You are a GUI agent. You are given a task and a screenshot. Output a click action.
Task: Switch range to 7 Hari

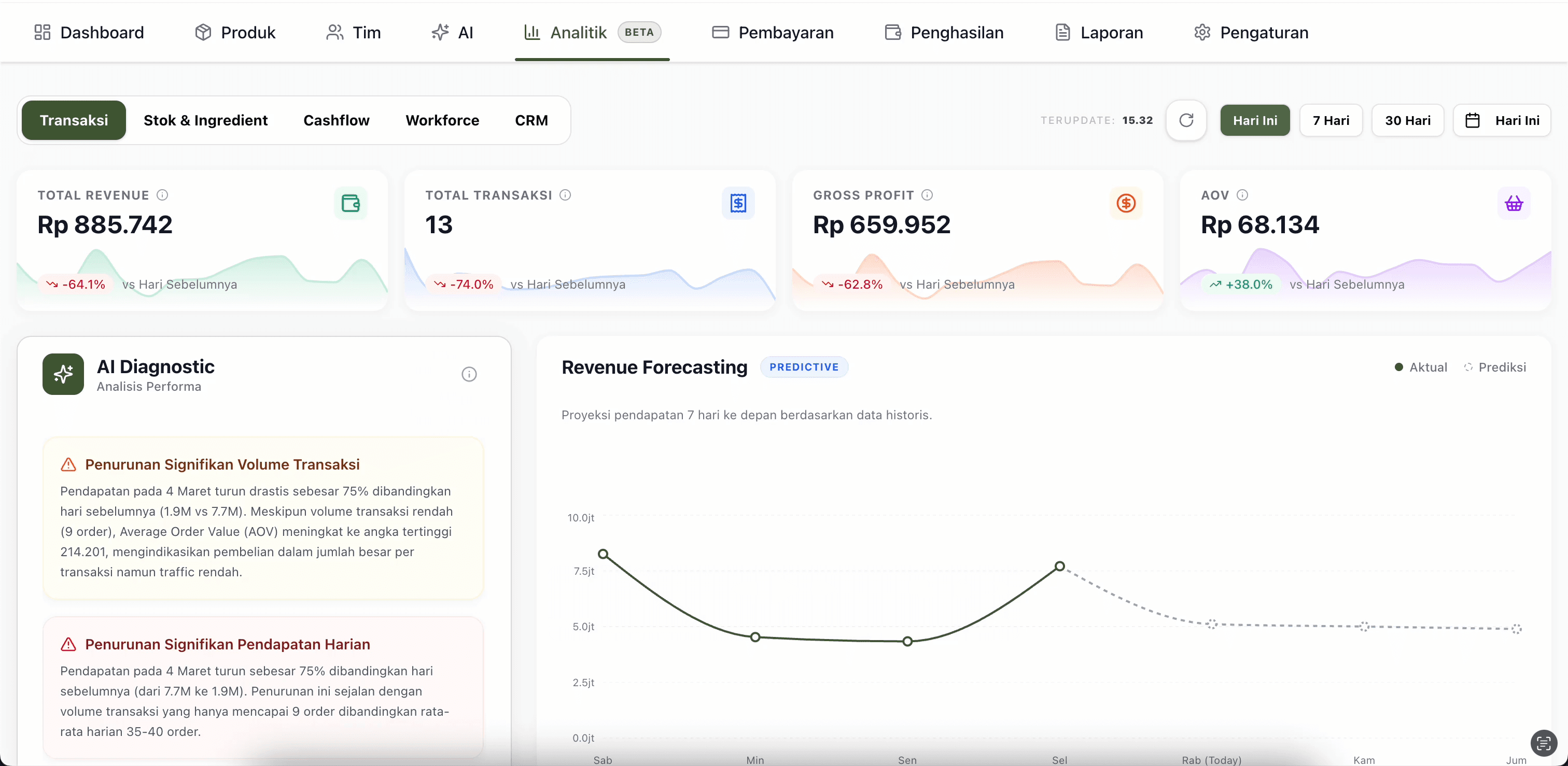coord(1331,120)
